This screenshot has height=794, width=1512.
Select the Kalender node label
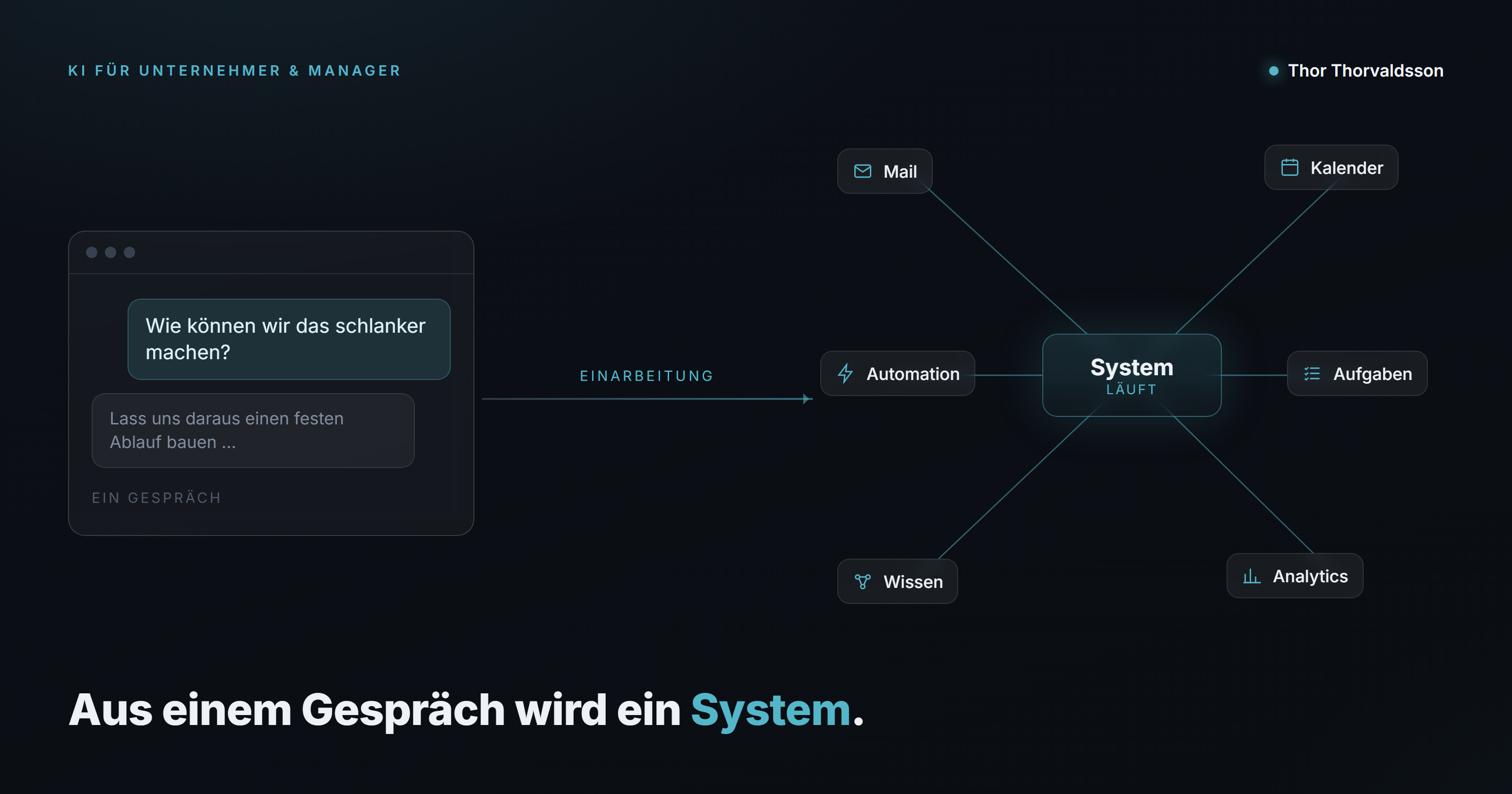1347,167
